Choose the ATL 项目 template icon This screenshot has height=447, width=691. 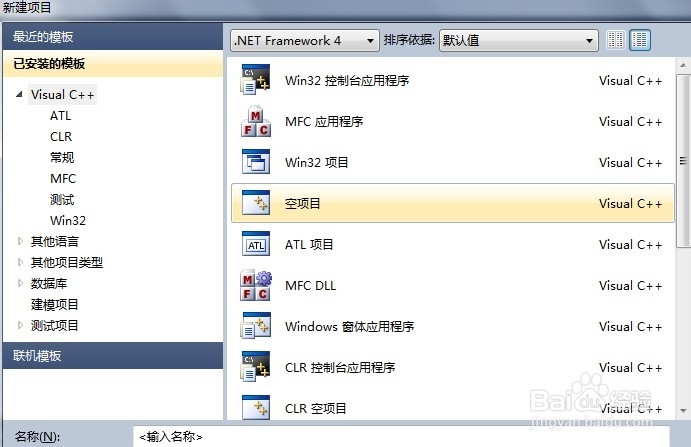pos(256,244)
